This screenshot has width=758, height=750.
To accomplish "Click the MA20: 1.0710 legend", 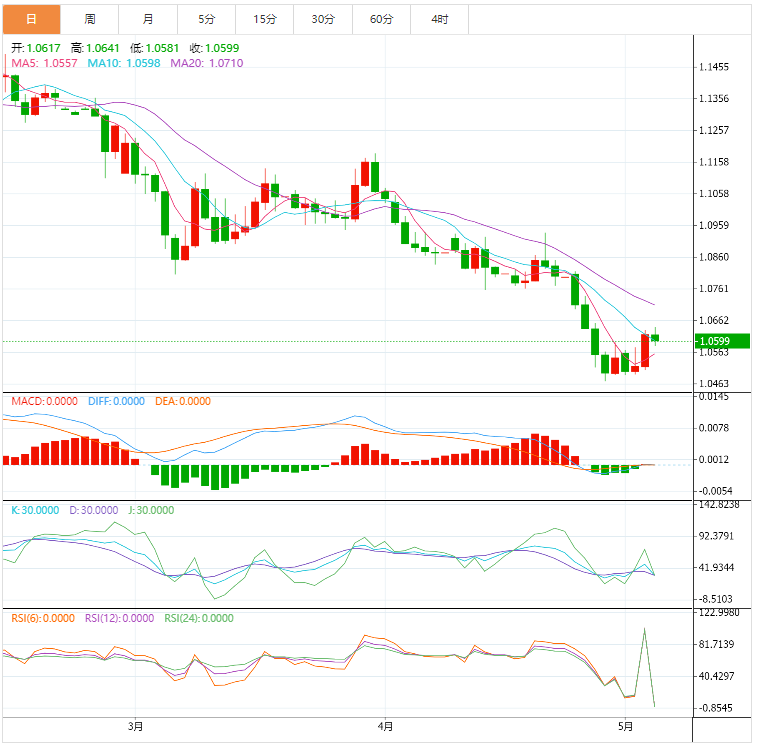I will click(x=207, y=63).
